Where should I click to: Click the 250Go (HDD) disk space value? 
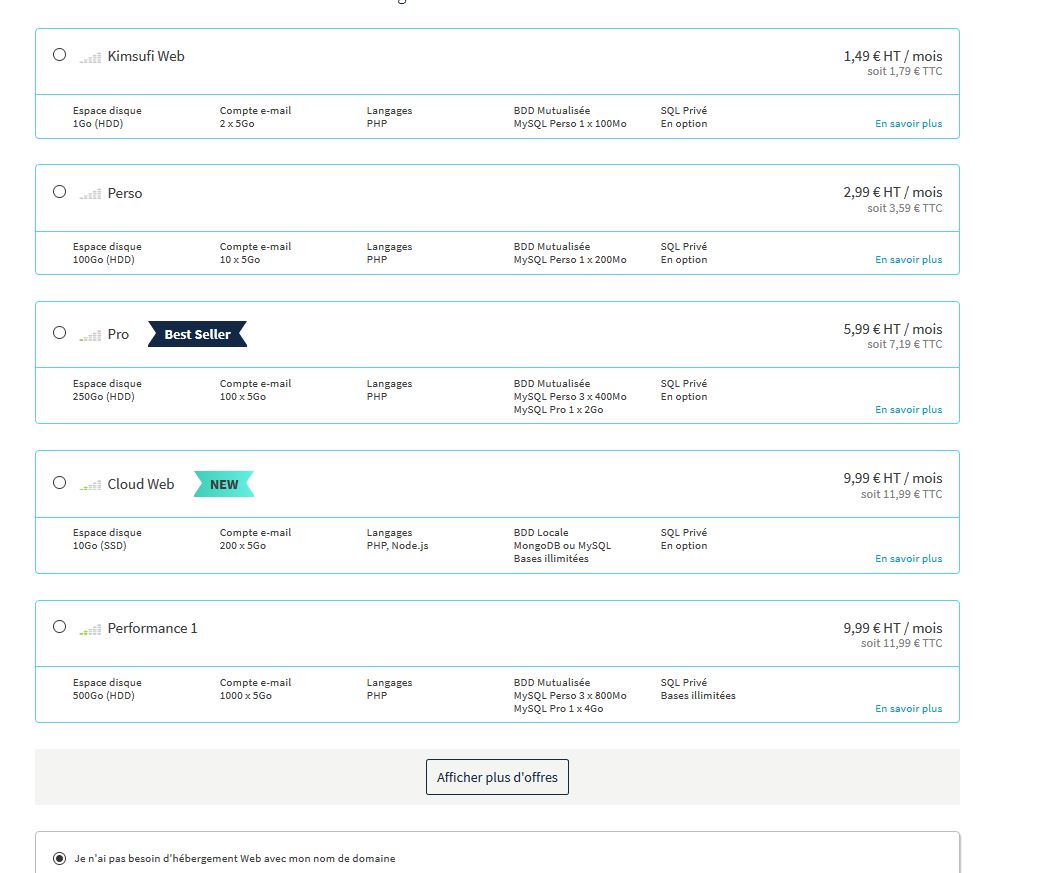click(x=104, y=397)
